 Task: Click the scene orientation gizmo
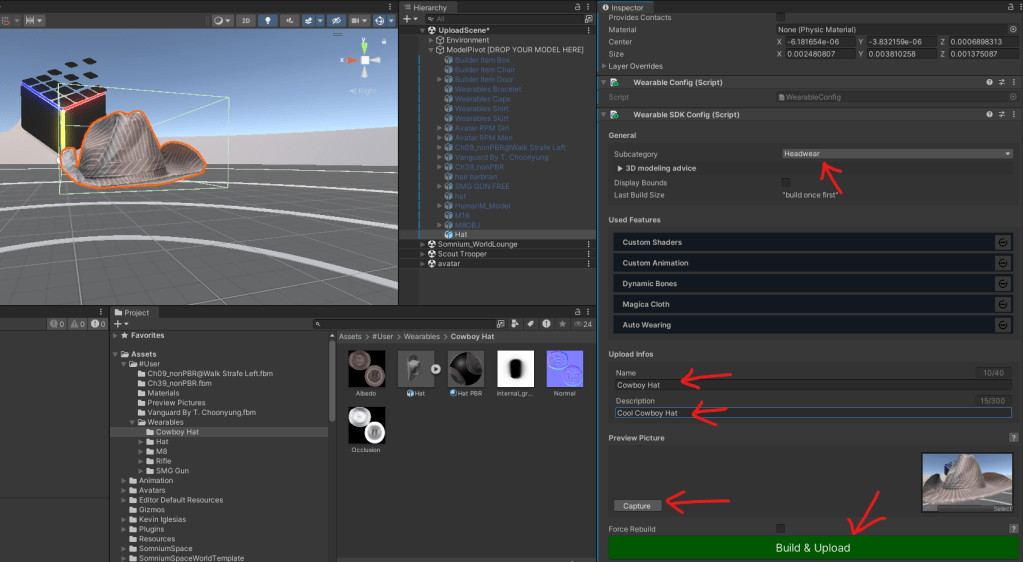click(366, 61)
